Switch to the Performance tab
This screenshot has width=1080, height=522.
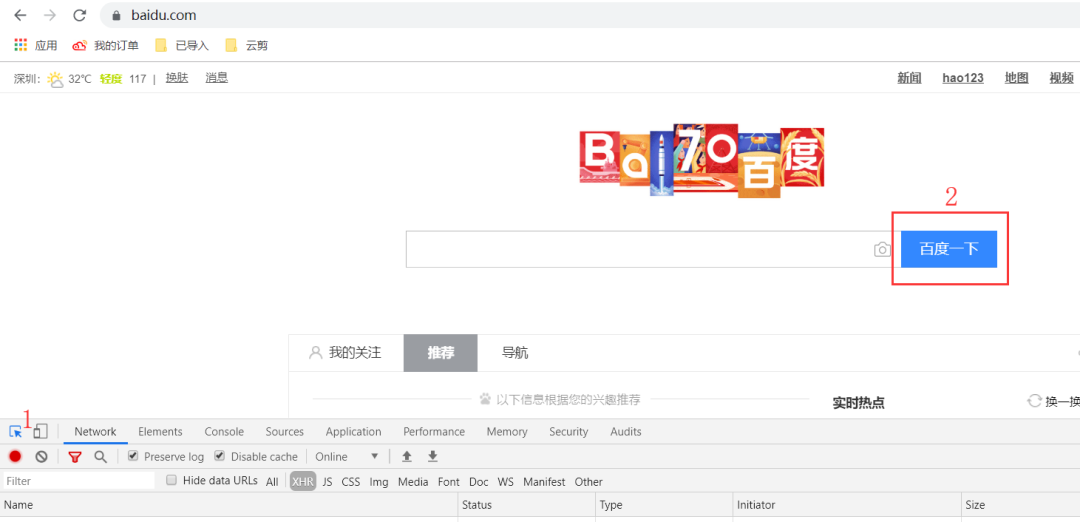pyautogui.click(x=434, y=432)
